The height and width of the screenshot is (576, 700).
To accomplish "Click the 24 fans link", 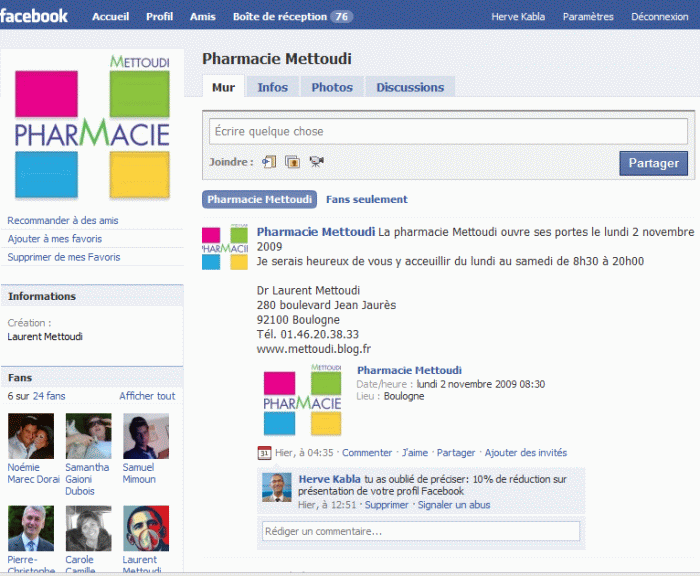I will pos(49,396).
